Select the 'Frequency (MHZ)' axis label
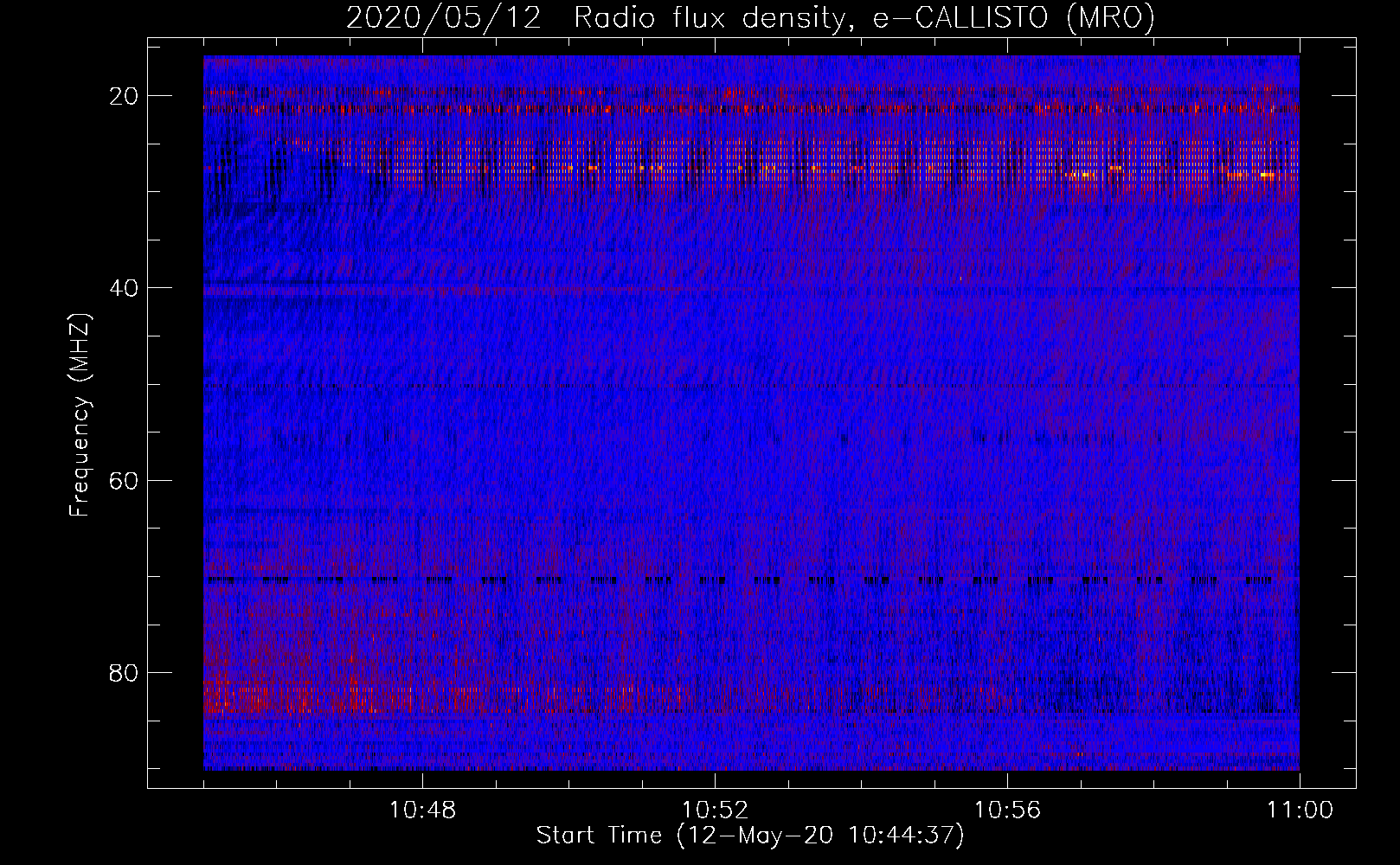The width and height of the screenshot is (1400, 865). 80,415
